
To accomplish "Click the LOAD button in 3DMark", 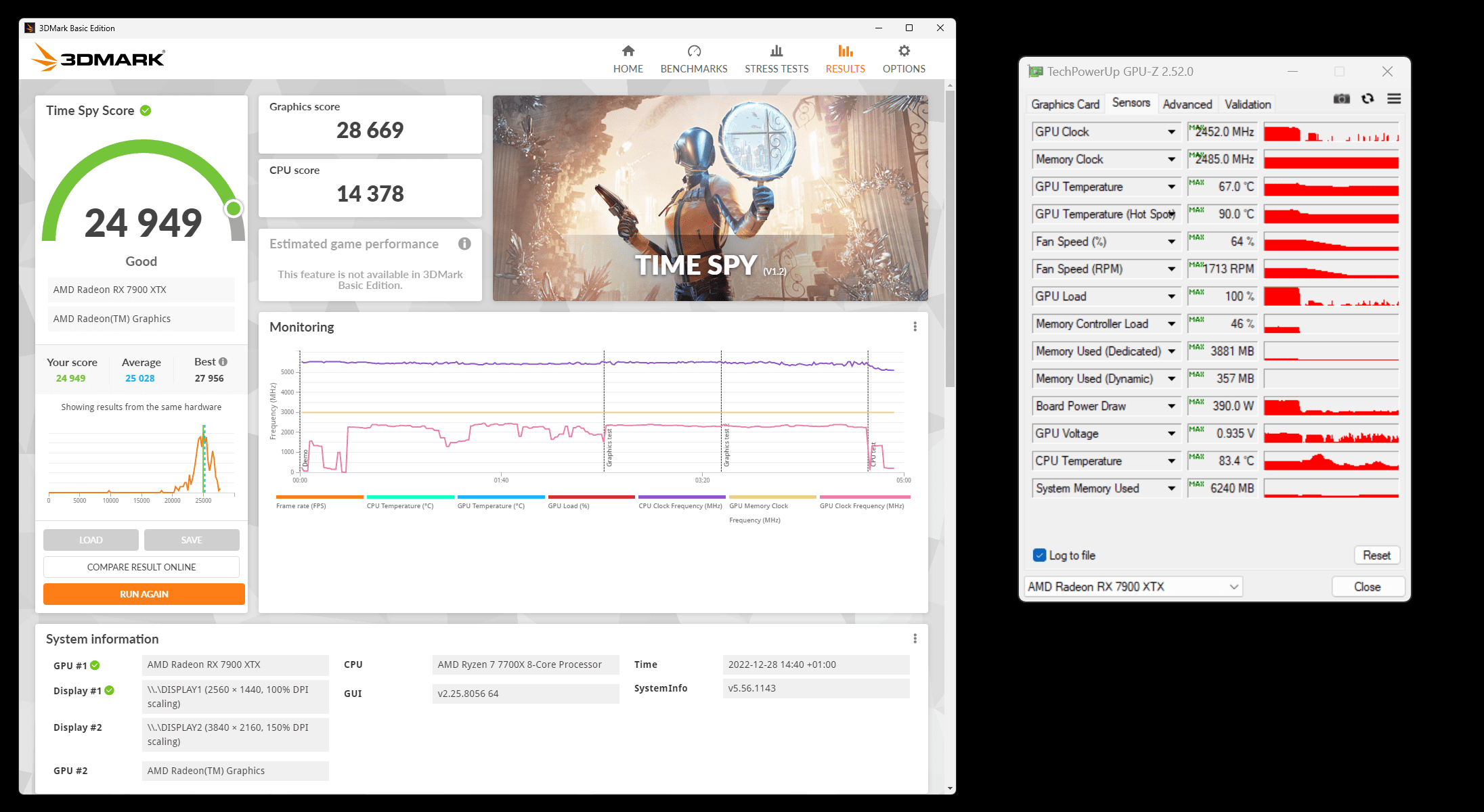I will [91, 540].
